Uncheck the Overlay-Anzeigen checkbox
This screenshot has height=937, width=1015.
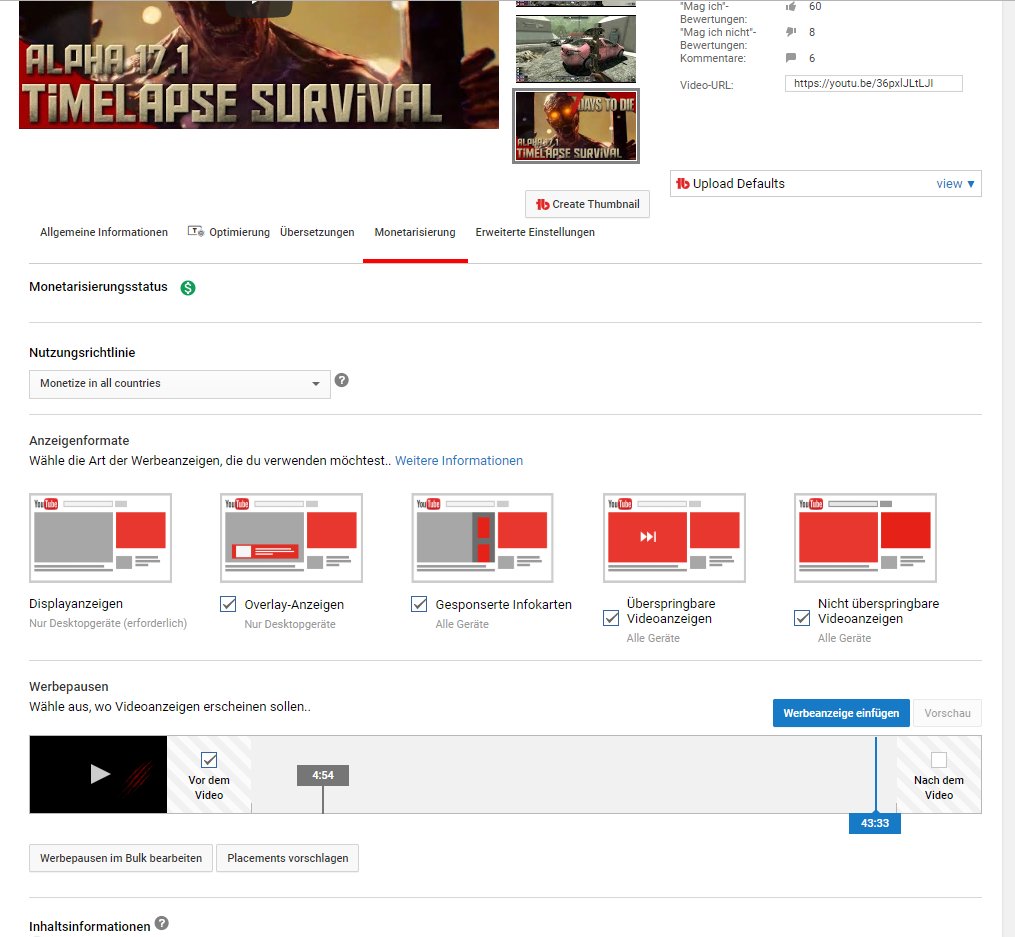coord(228,604)
